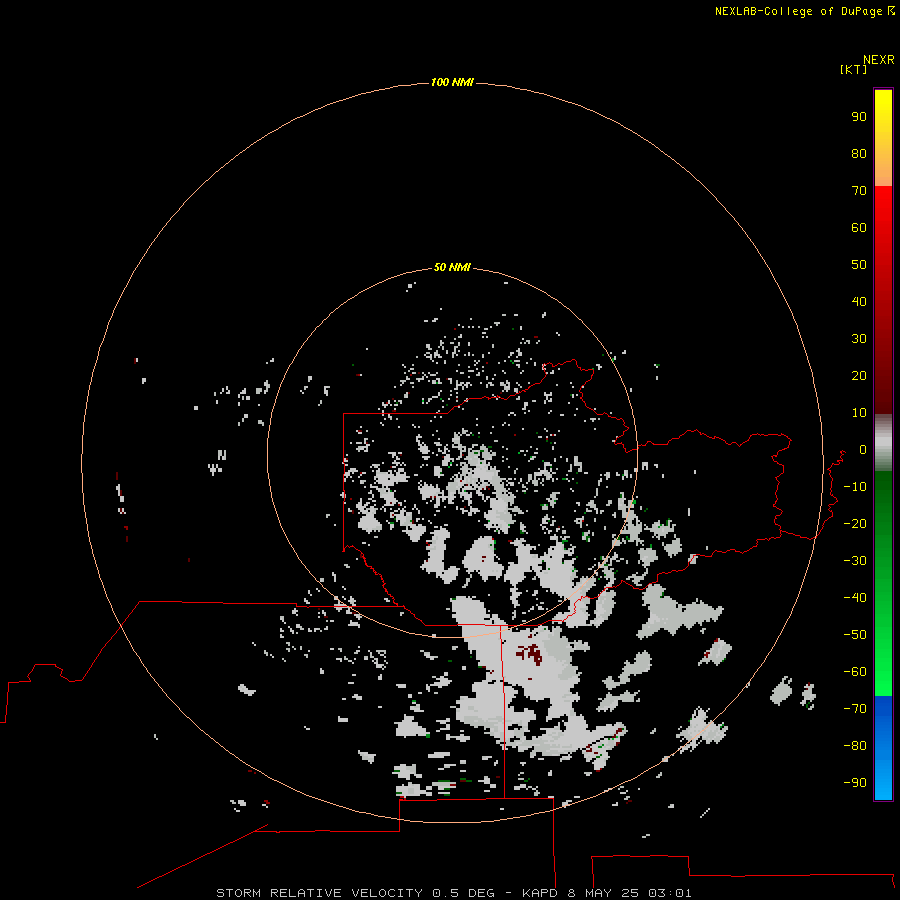The image size is (900, 900).
Task: Click the -50 value on the velocity scale
Action: 855,635
